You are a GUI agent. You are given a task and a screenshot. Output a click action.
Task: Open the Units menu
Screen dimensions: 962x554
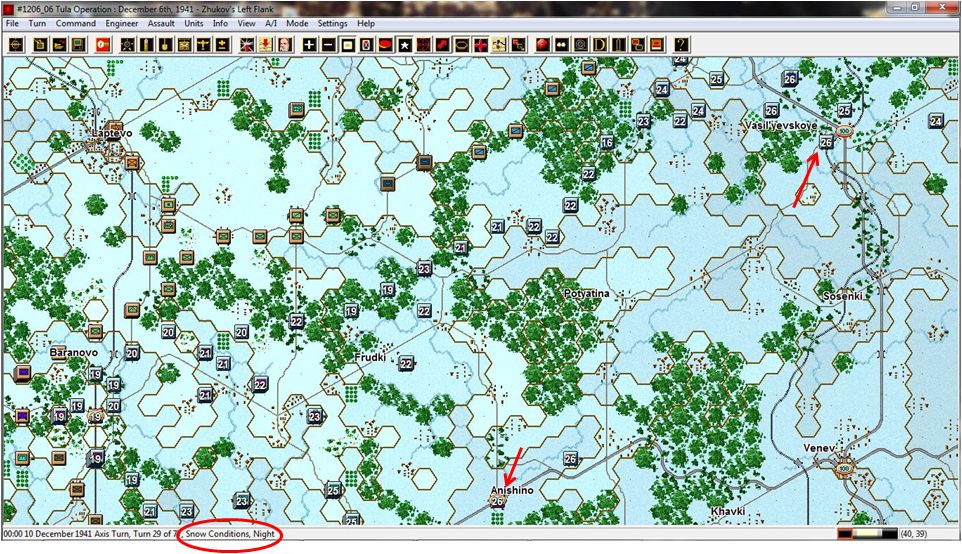194,23
